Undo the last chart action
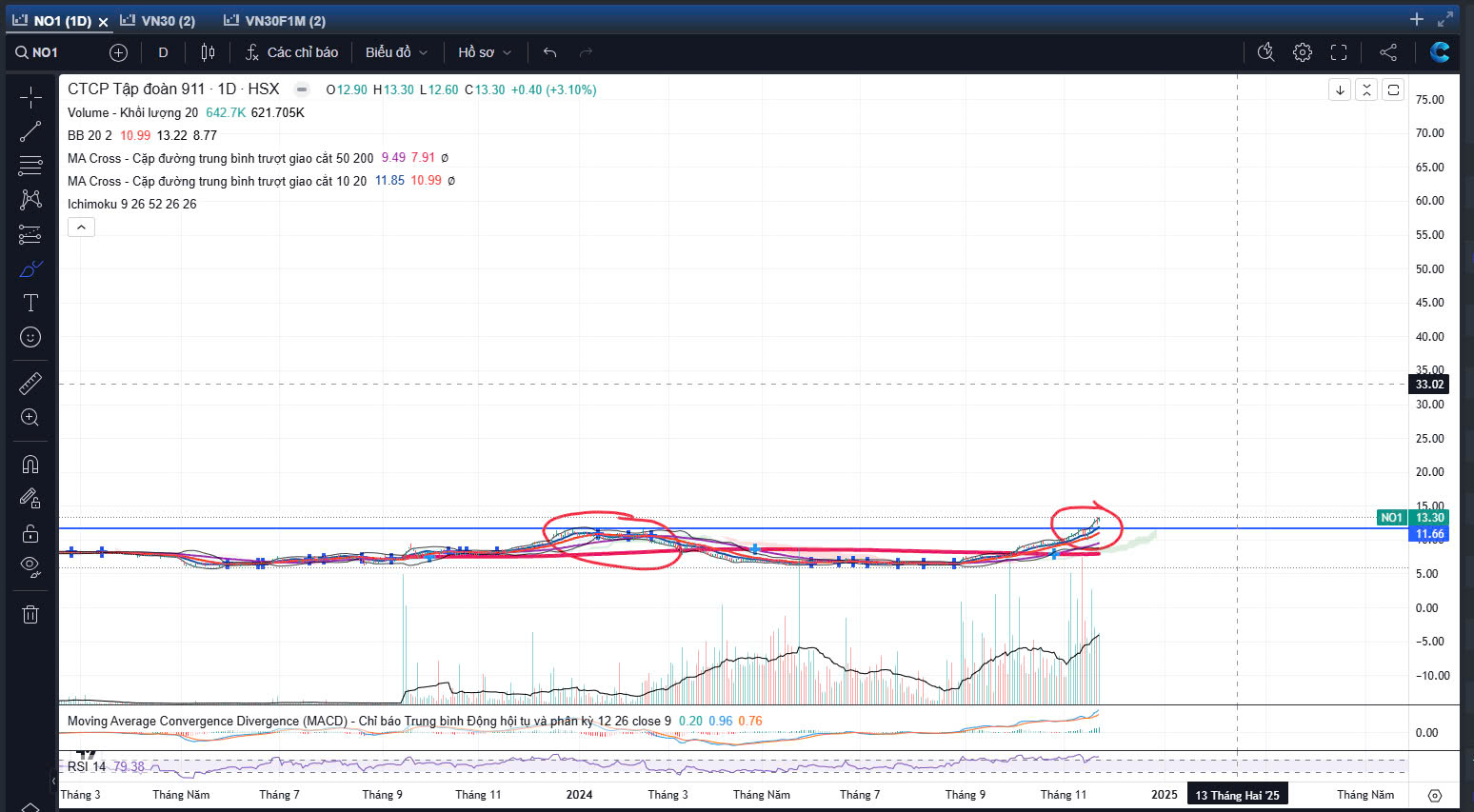Image resolution: width=1474 pixels, height=812 pixels. 549,52
